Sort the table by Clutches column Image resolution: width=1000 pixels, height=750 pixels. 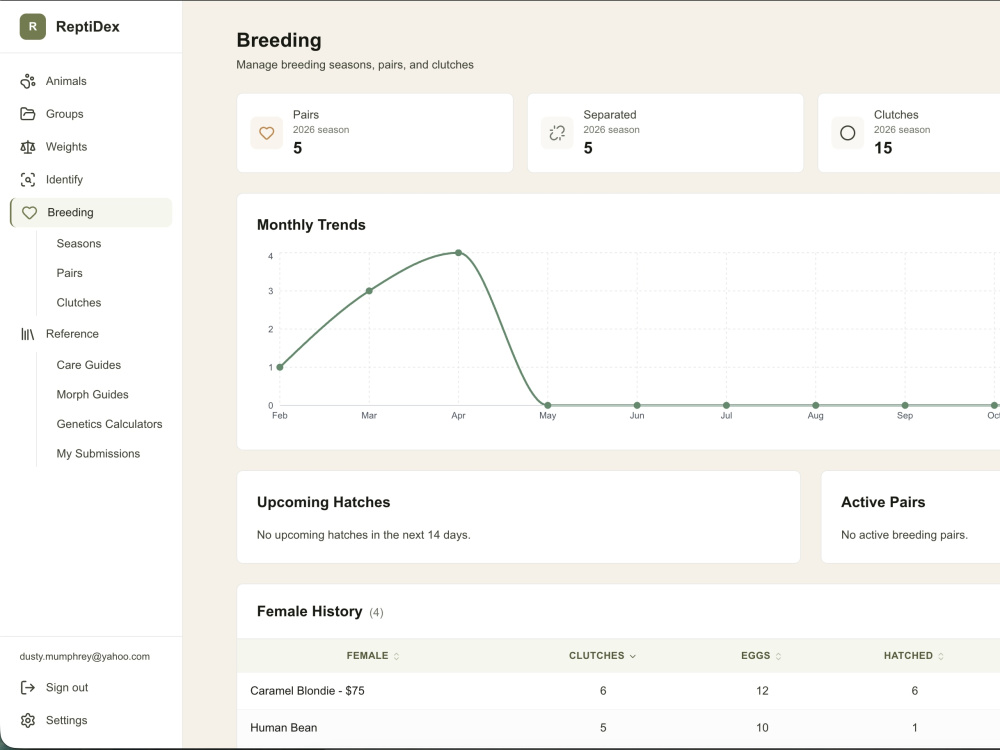pos(602,656)
